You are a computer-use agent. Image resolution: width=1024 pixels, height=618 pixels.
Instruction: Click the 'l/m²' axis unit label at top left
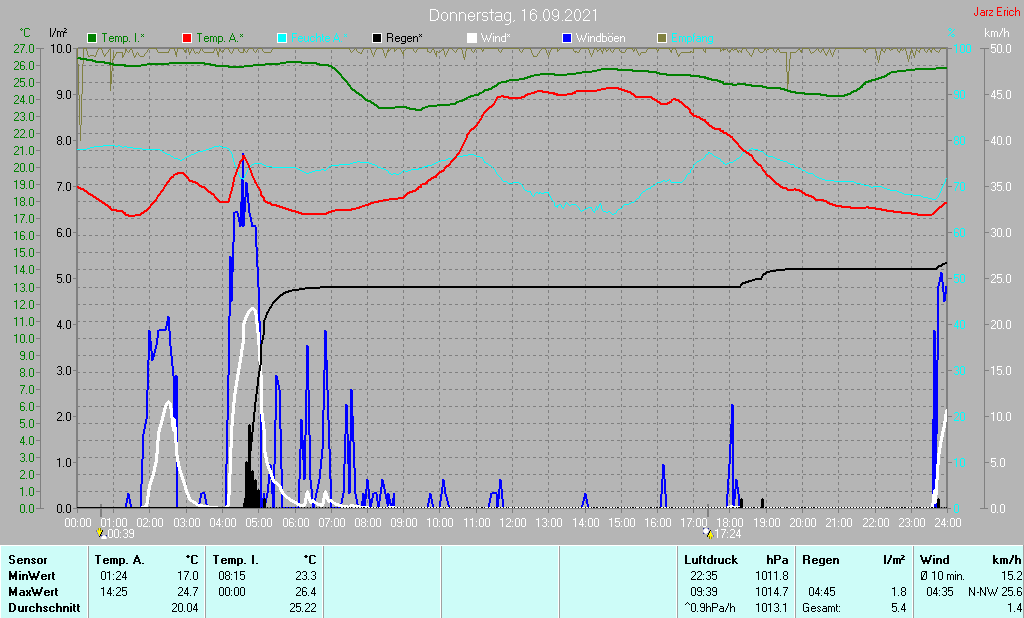tap(58, 33)
